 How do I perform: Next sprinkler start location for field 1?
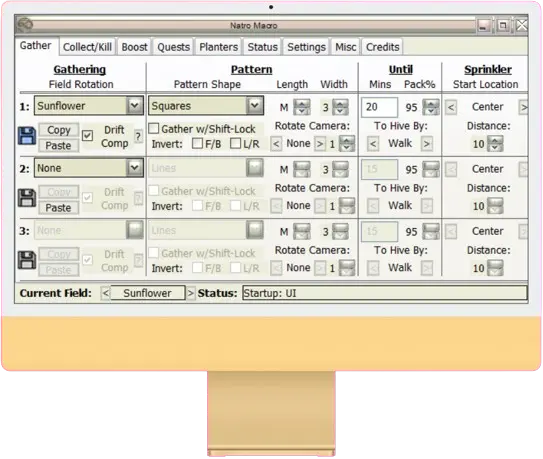click(x=523, y=107)
